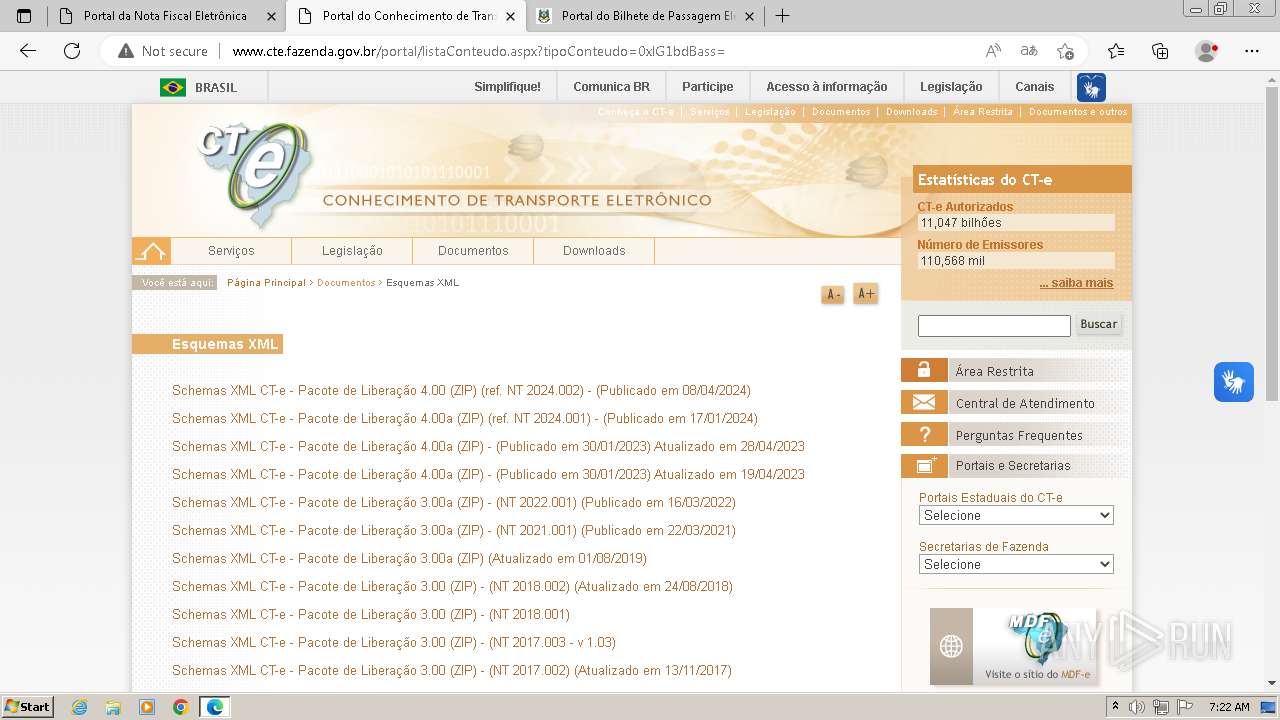Click Comunica BR link
The width and height of the screenshot is (1280, 720).
611,87
